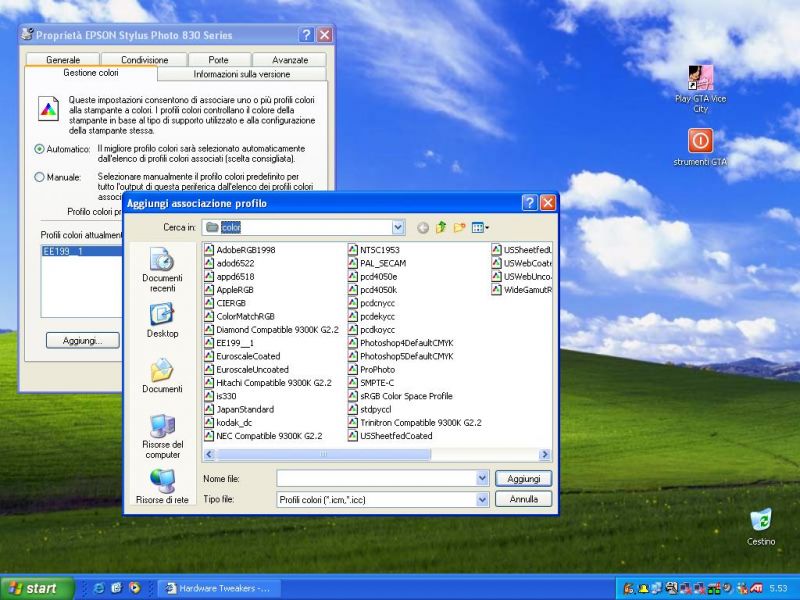Expand the Nome file dropdown arrow

[x=482, y=478]
